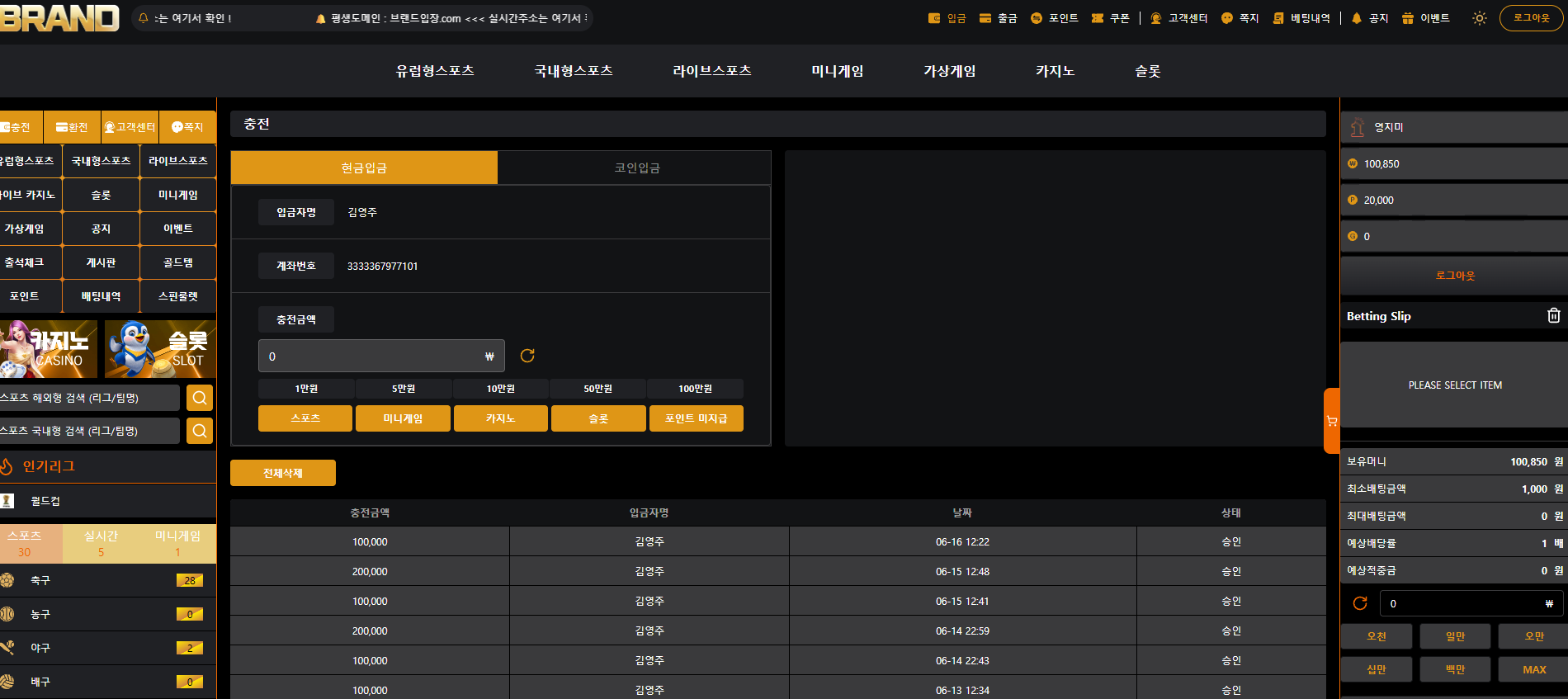Reset bet amount in the betting slip

click(x=1360, y=603)
